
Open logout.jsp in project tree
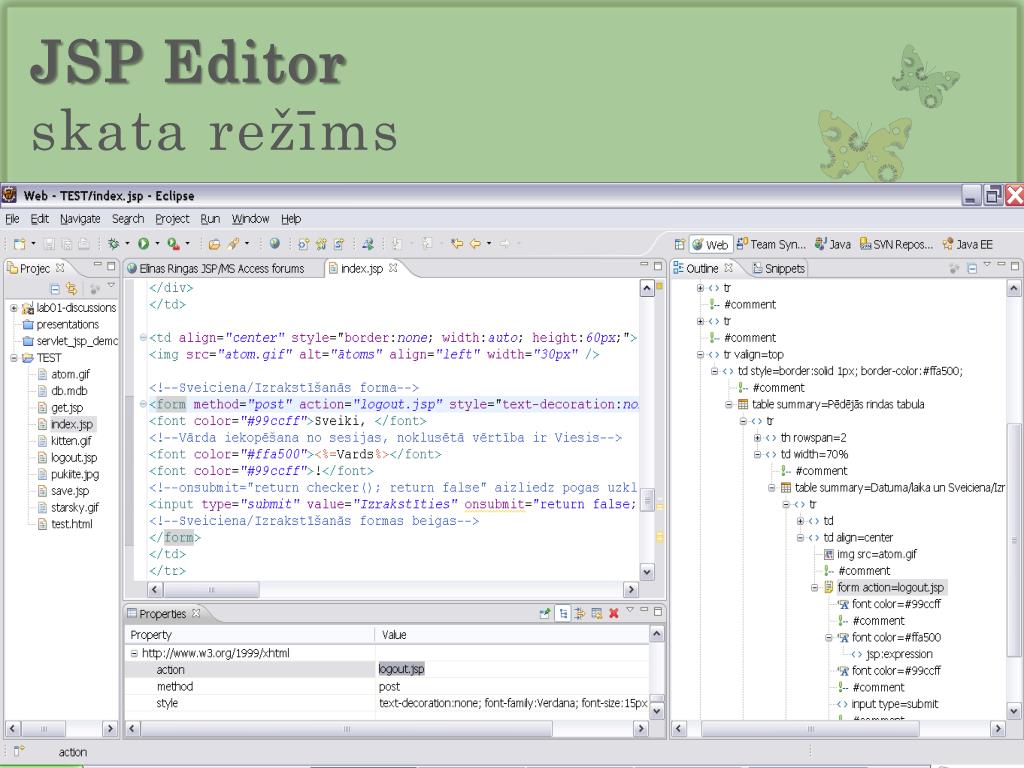74,458
